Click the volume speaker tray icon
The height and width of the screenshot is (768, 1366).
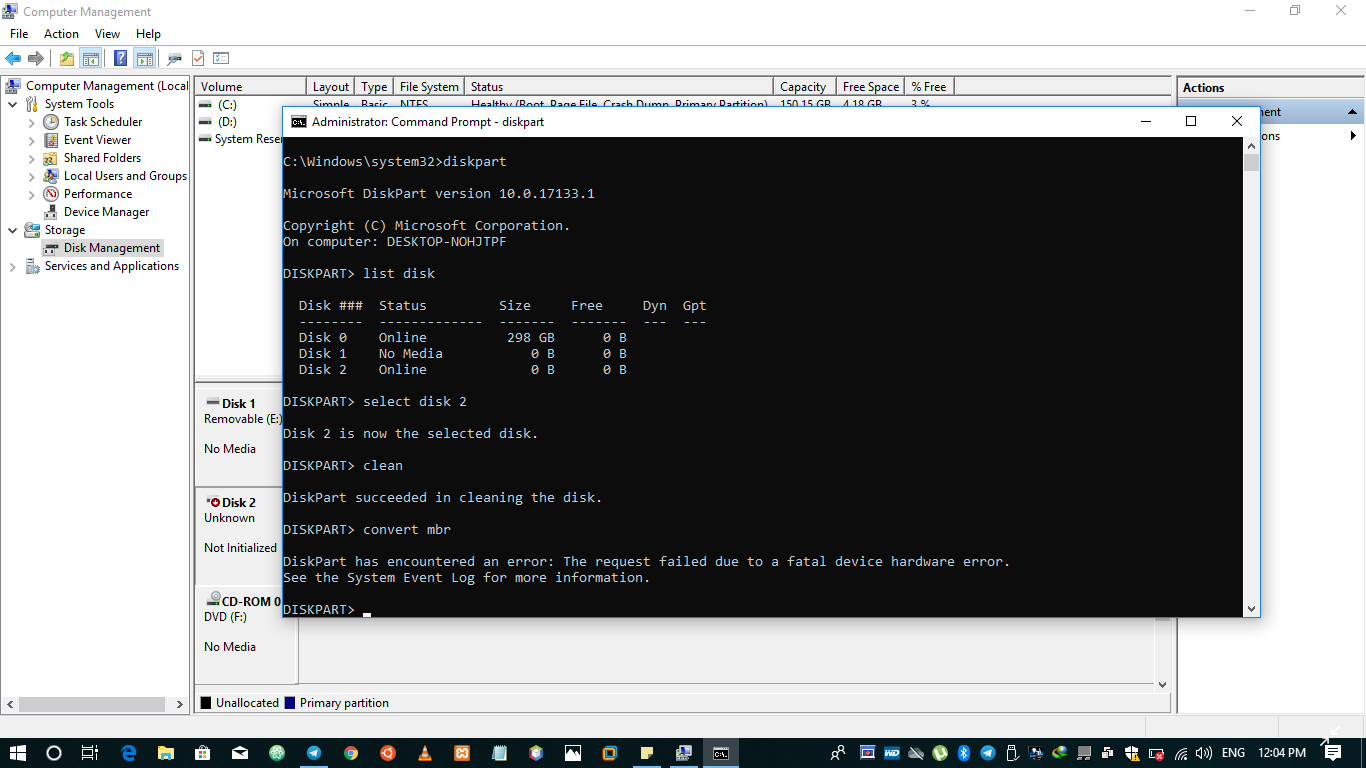(x=1204, y=753)
